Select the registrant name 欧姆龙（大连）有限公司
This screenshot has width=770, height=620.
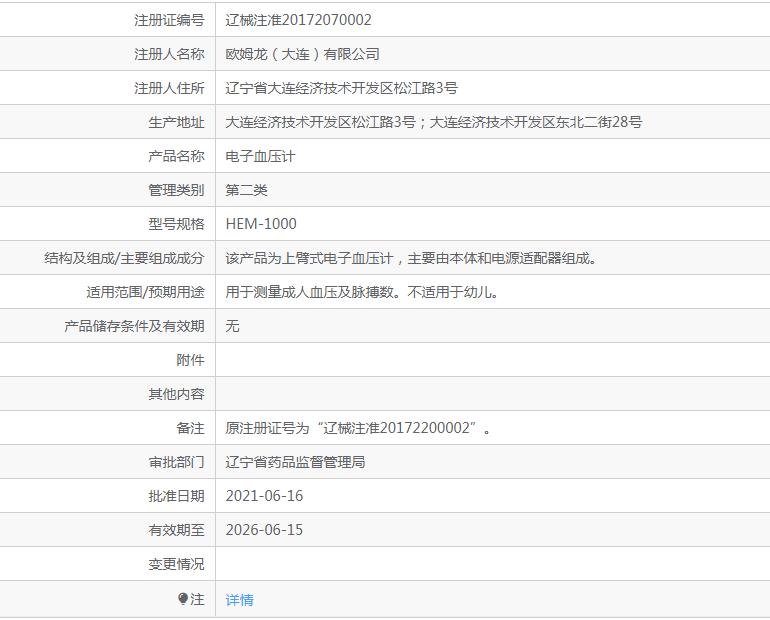pyautogui.click(x=303, y=54)
